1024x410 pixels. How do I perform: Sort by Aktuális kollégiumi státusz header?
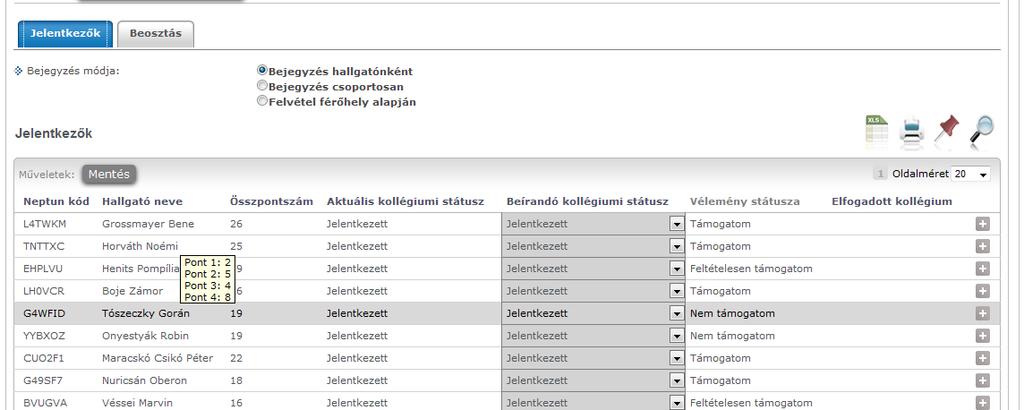point(406,201)
